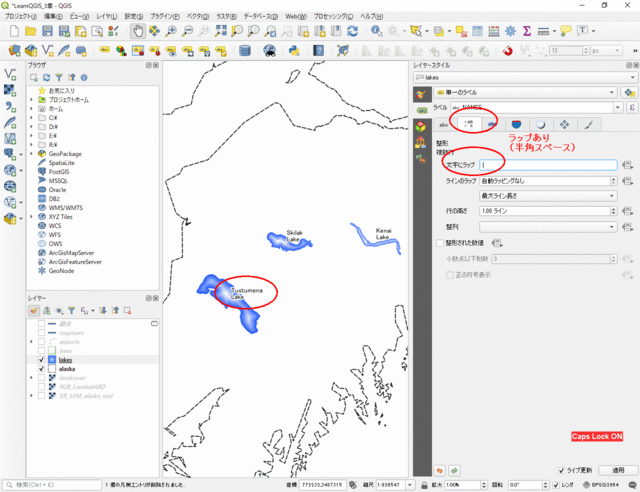This screenshot has height=492, width=640.
Task: Click the wrap on character input field
Action: (x=548, y=165)
